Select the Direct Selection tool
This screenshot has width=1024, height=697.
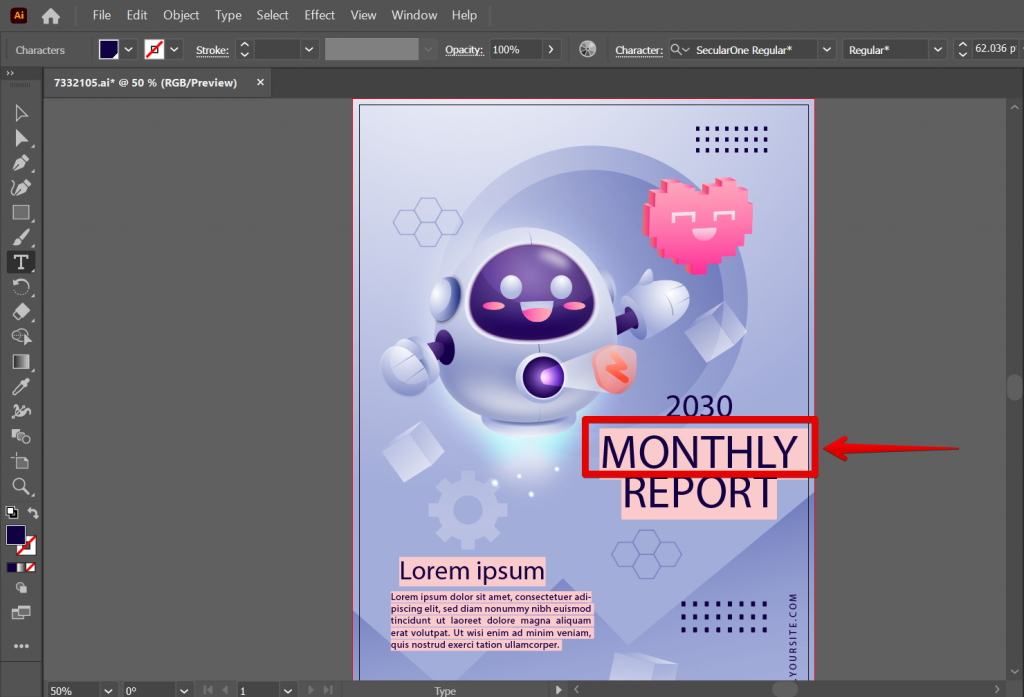(21, 137)
